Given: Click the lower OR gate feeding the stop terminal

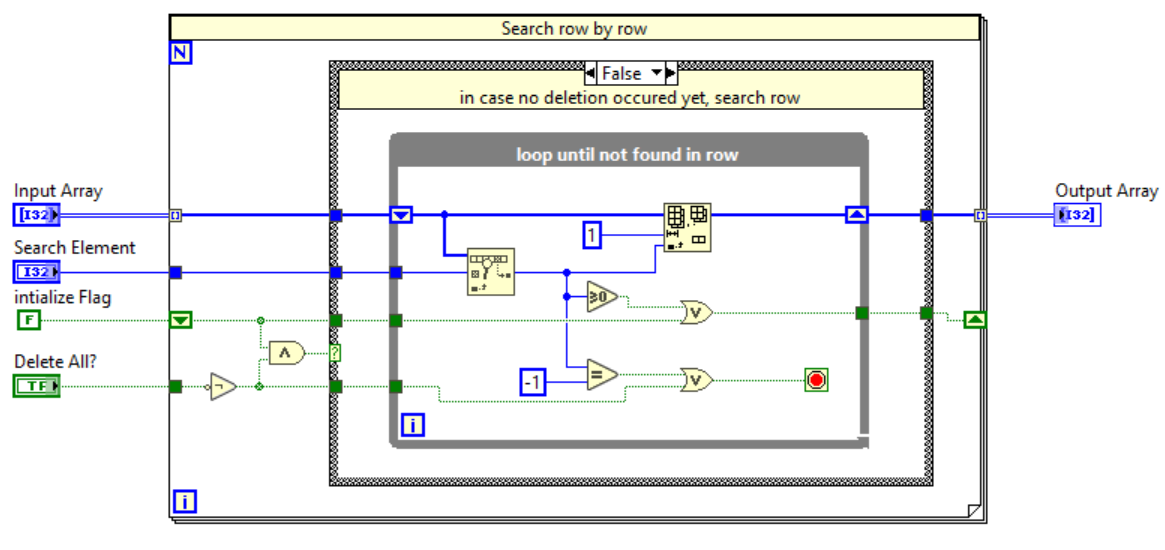Looking at the screenshot, I should pyautogui.click(x=697, y=381).
